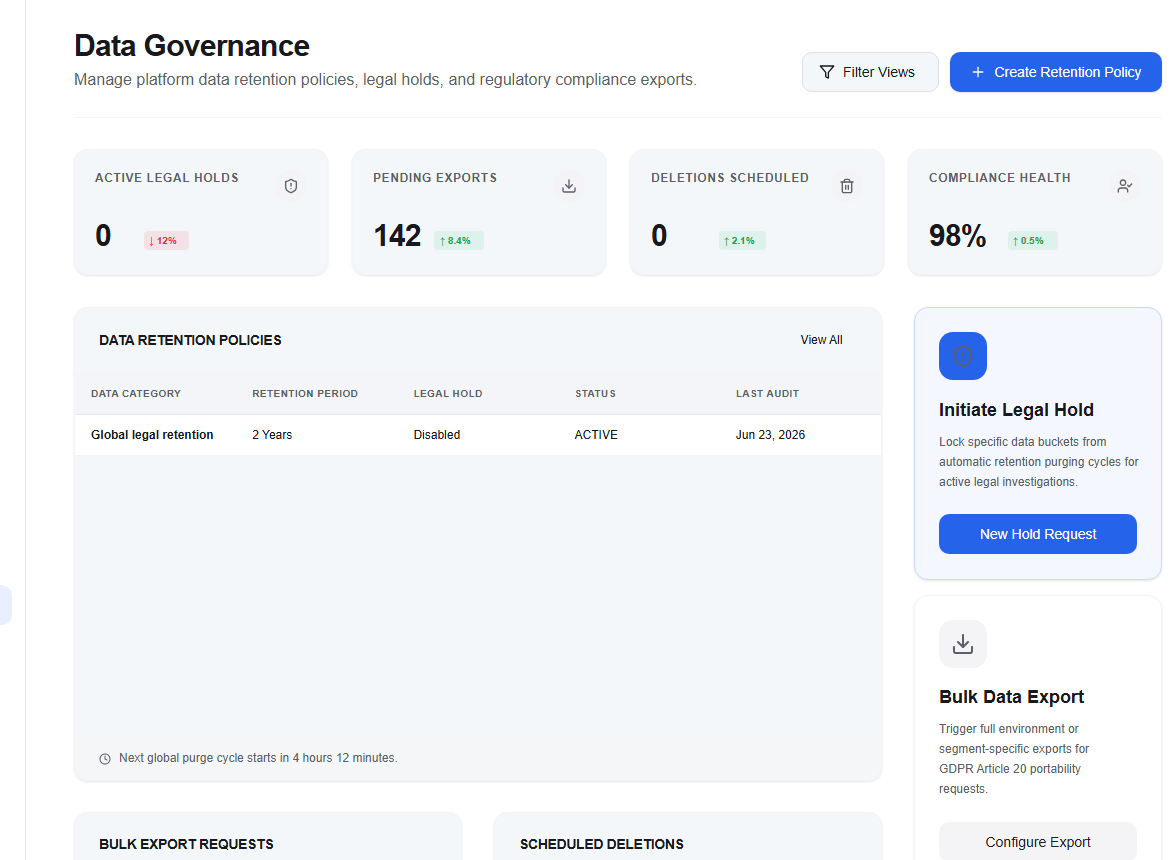Click the Bulk Data Export heading
Screen dimensions: 1170x860
pos(1011,697)
